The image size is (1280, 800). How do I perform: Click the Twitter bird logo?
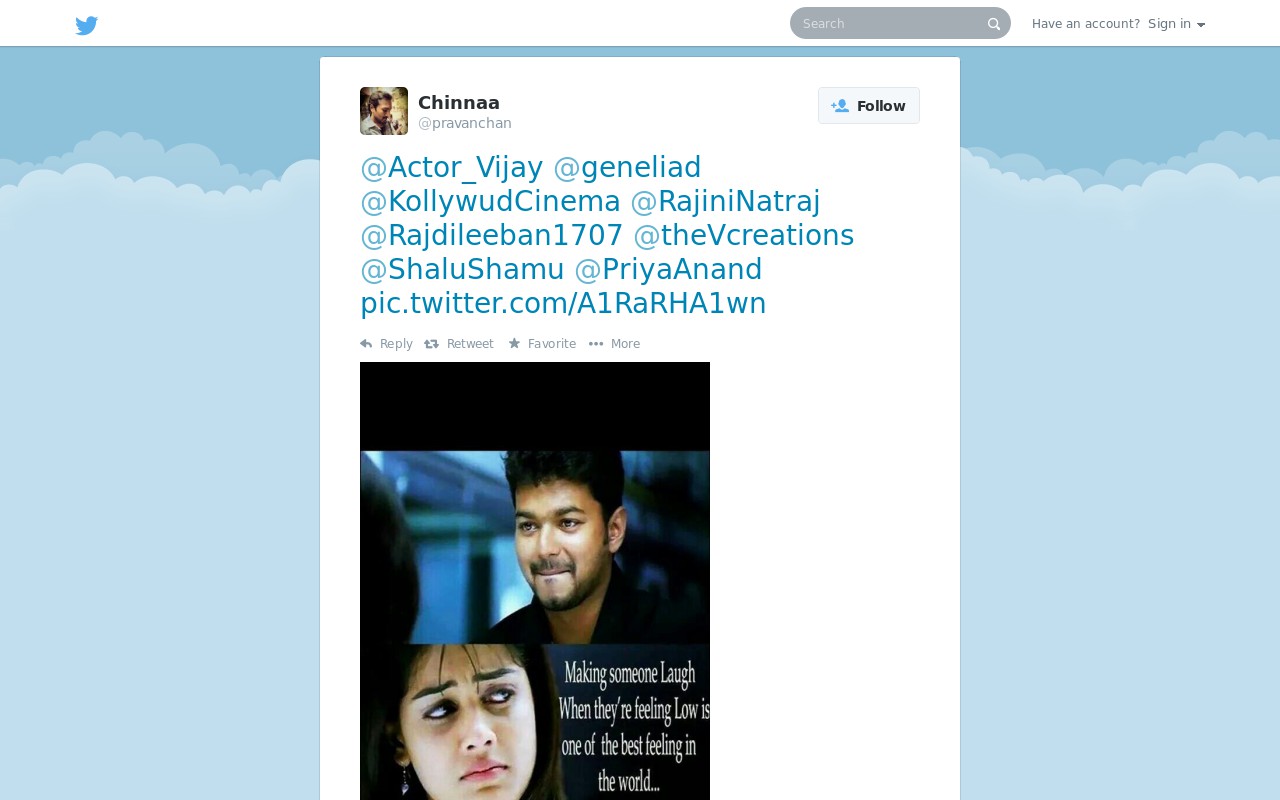click(x=87, y=25)
